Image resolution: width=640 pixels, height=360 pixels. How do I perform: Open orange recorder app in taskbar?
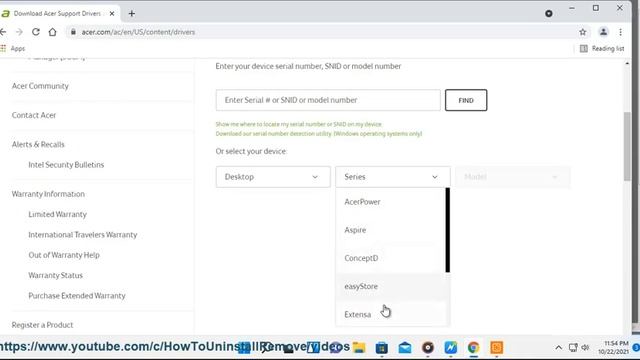tap(496, 347)
